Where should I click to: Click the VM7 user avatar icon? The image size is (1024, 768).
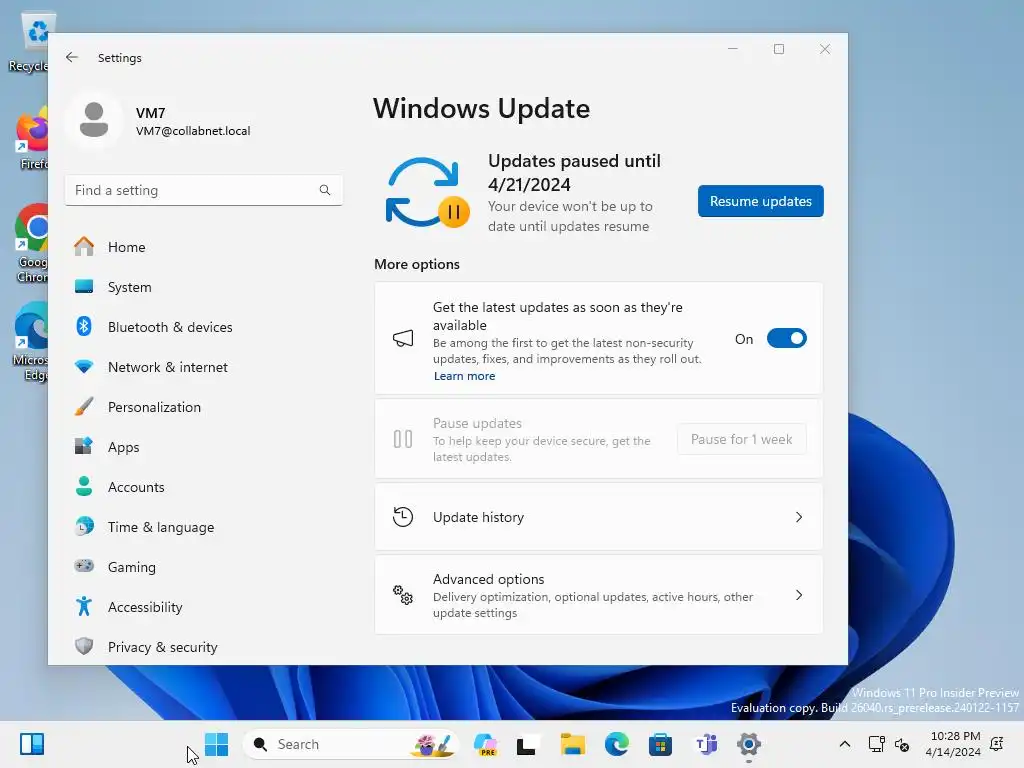(x=94, y=120)
